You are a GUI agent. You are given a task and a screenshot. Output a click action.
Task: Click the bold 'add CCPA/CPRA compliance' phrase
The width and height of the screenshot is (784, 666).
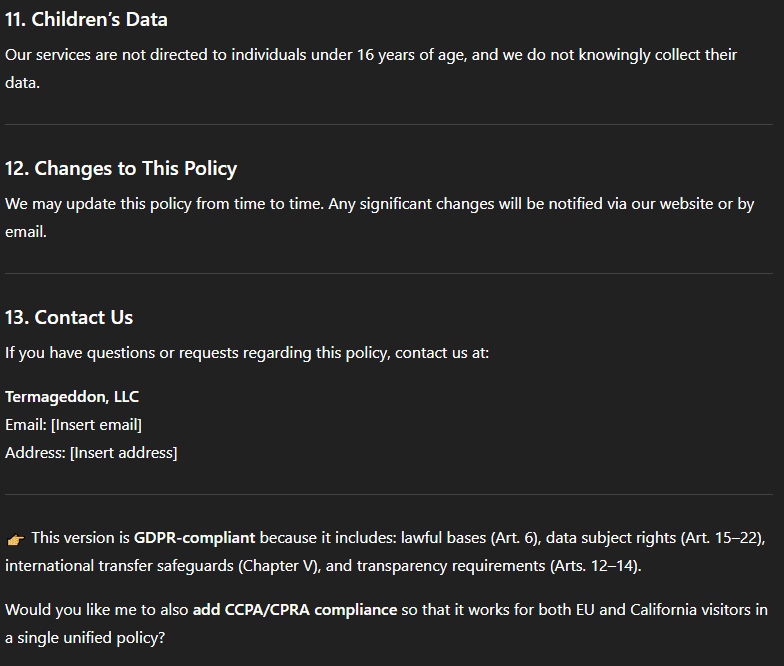point(295,610)
